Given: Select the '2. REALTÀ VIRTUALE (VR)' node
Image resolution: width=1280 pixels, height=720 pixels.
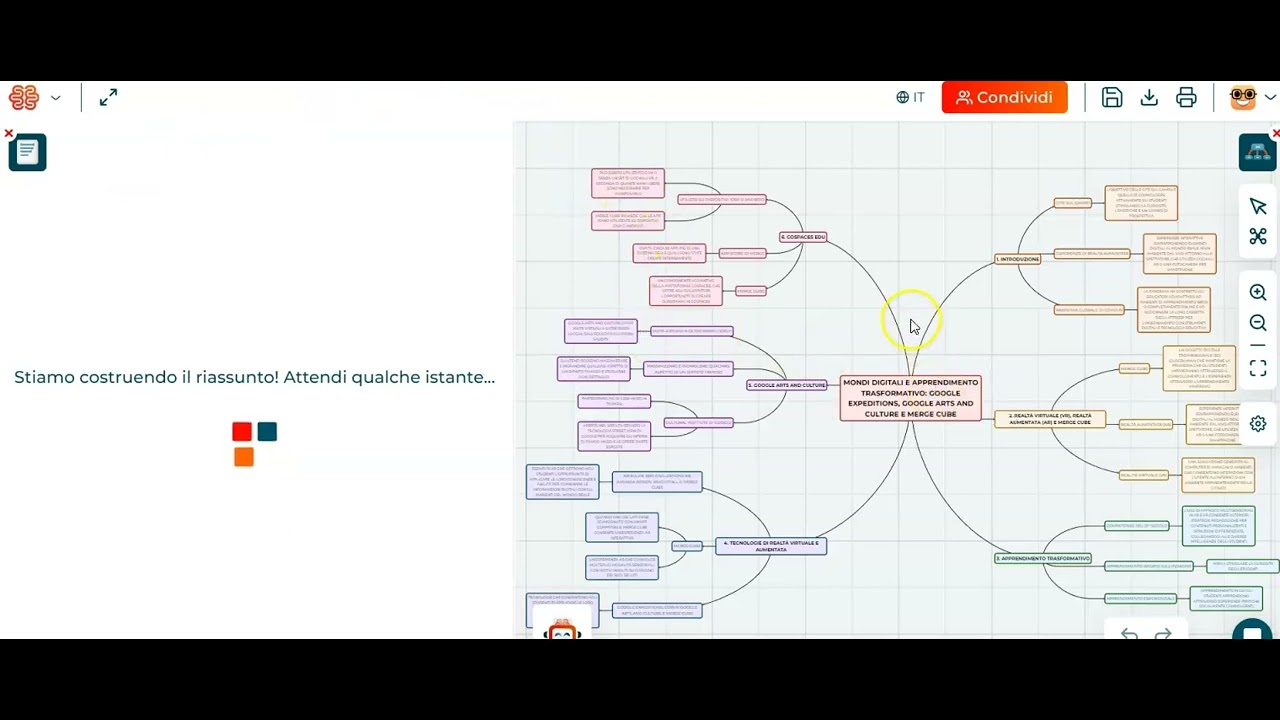Looking at the screenshot, I should [1050, 419].
